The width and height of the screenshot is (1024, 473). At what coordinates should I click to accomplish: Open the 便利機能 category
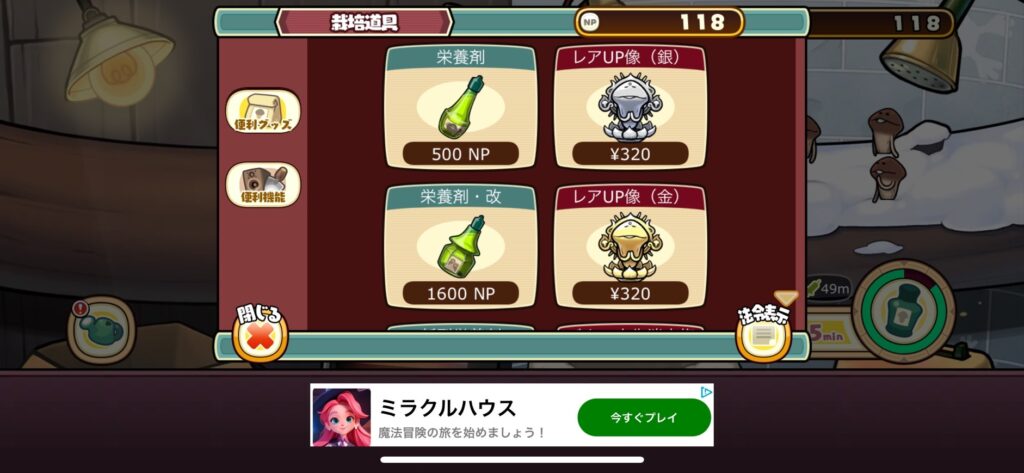point(263,184)
